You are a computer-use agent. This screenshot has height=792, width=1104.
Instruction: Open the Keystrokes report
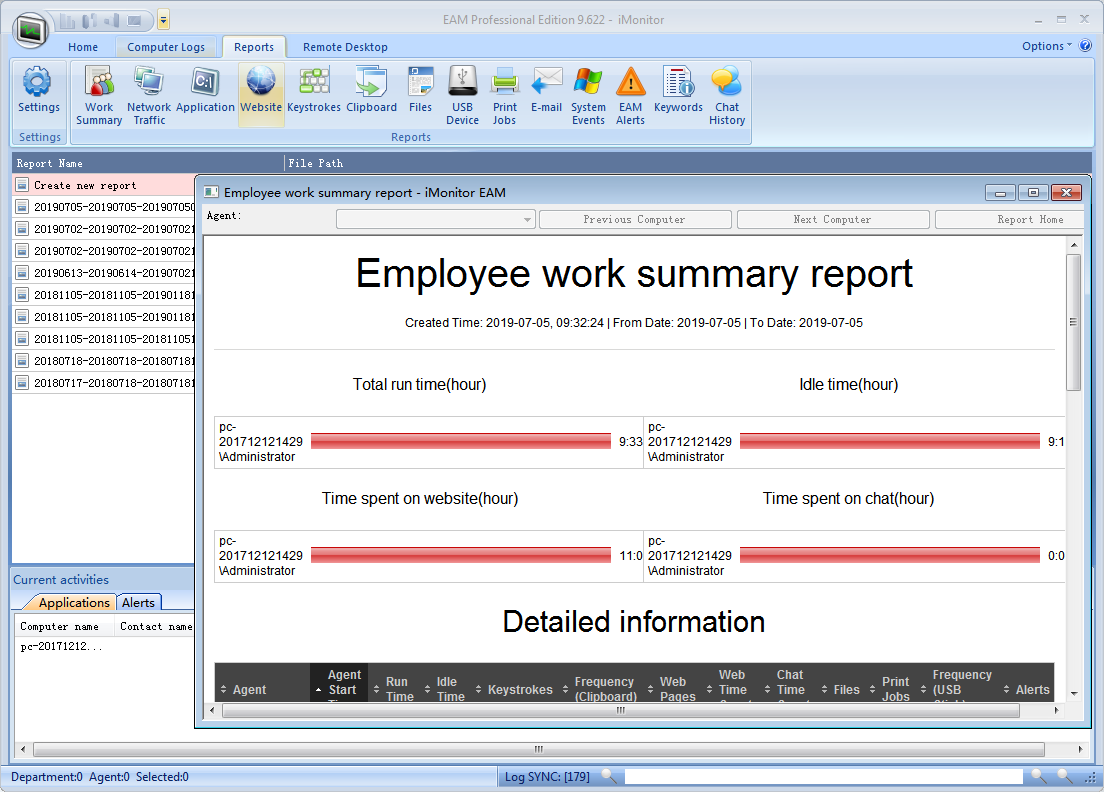(314, 90)
